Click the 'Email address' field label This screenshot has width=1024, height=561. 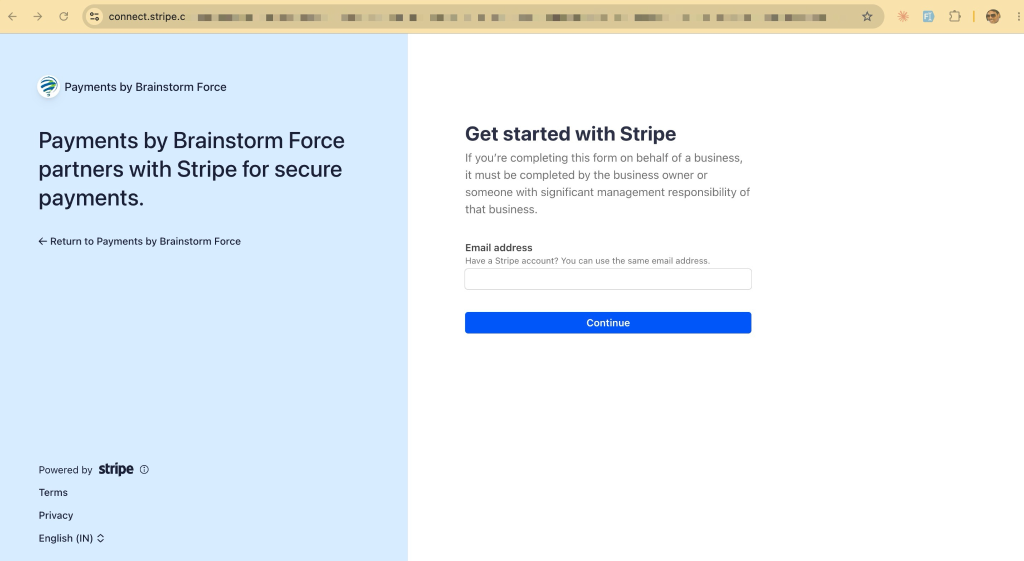(499, 248)
